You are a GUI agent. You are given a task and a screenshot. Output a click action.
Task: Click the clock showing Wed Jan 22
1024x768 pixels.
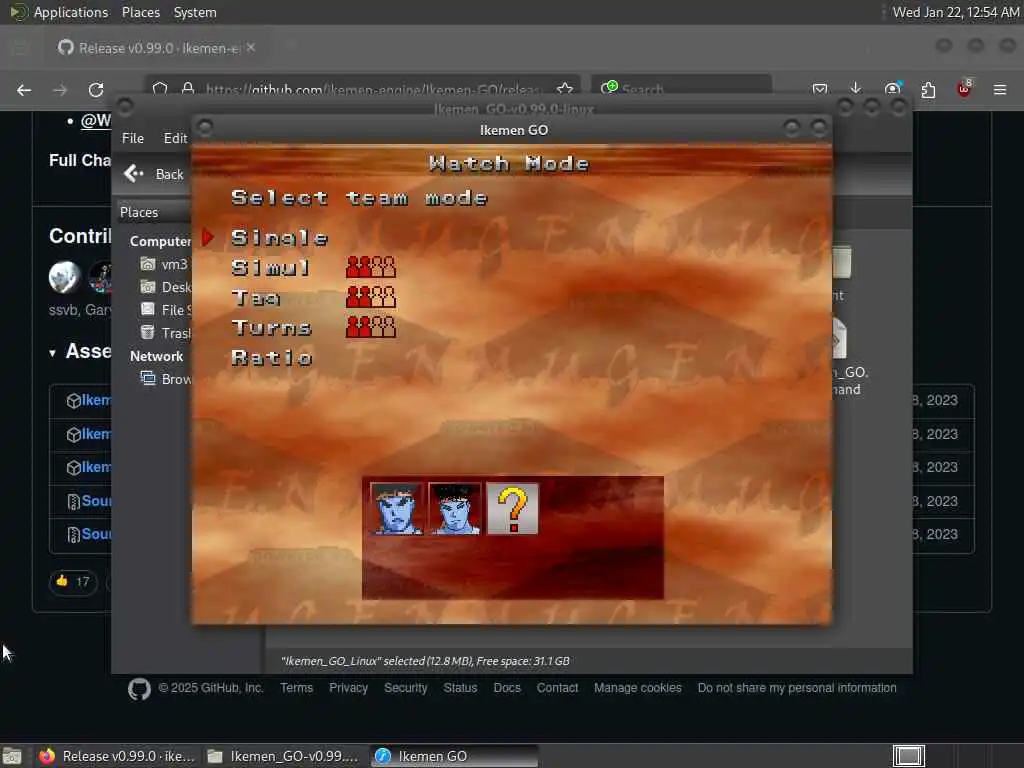pyautogui.click(x=955, y=12)
